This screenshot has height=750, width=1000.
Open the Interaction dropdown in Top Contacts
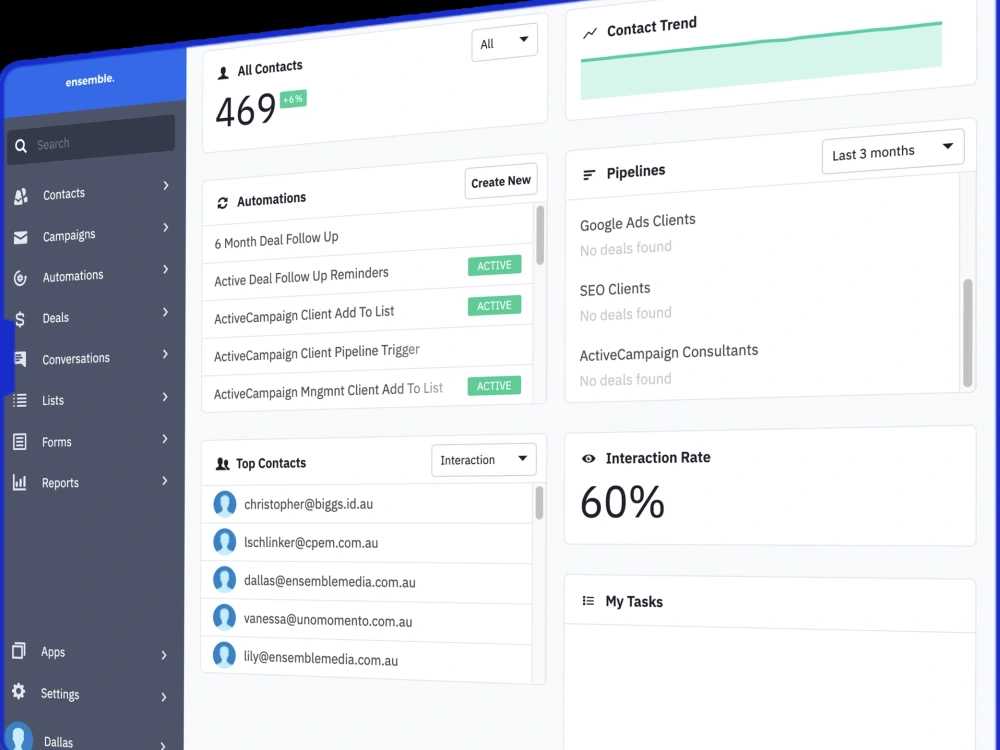[x=483, y=460]
